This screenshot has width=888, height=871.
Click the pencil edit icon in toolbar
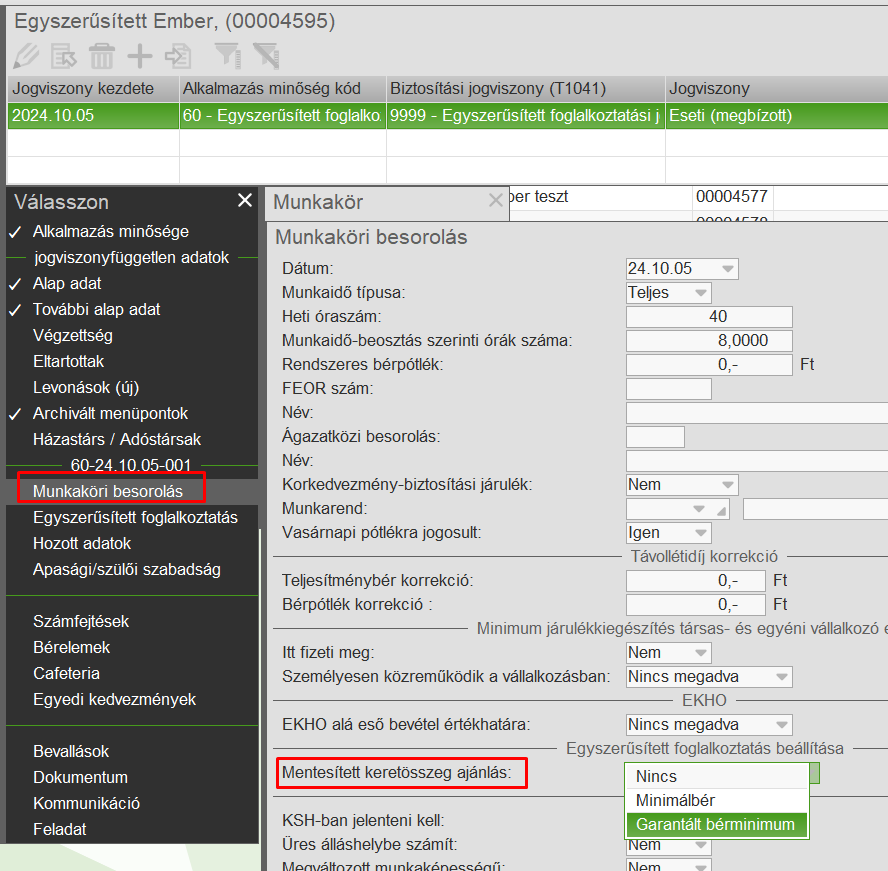point(26,56)
